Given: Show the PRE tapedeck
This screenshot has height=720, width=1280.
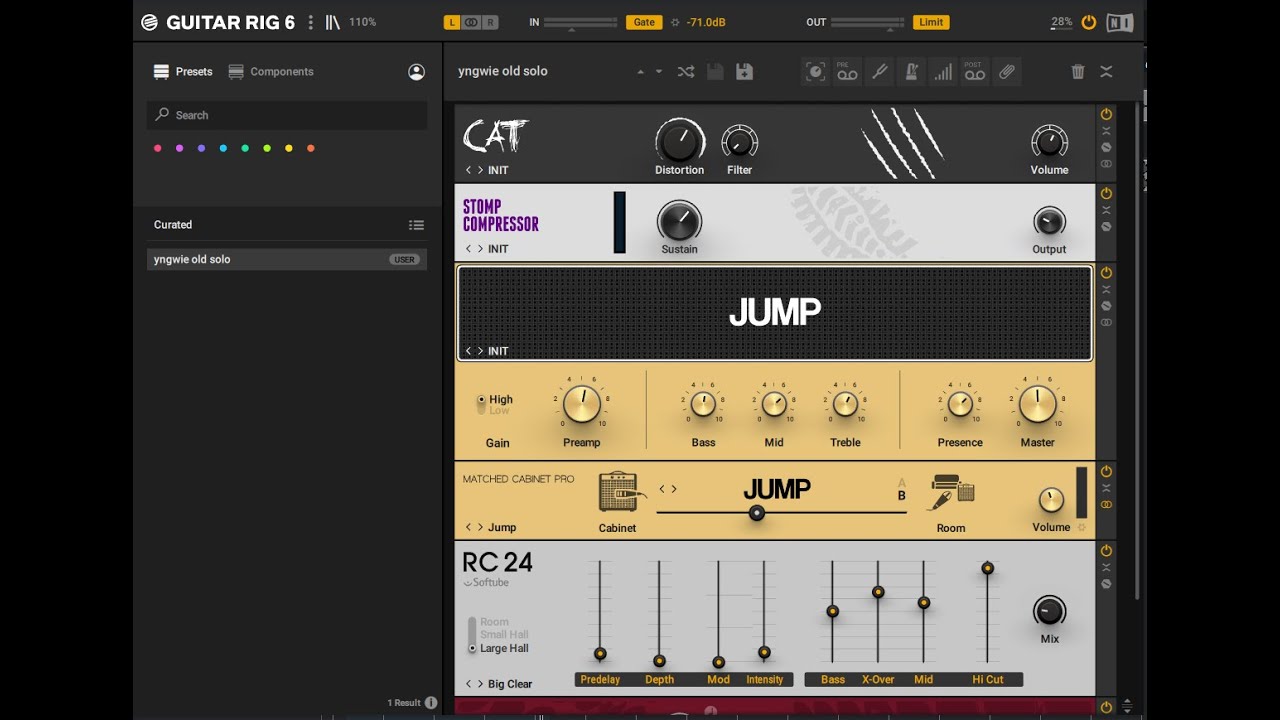Looking at the screenshot, I should (847, 72).
